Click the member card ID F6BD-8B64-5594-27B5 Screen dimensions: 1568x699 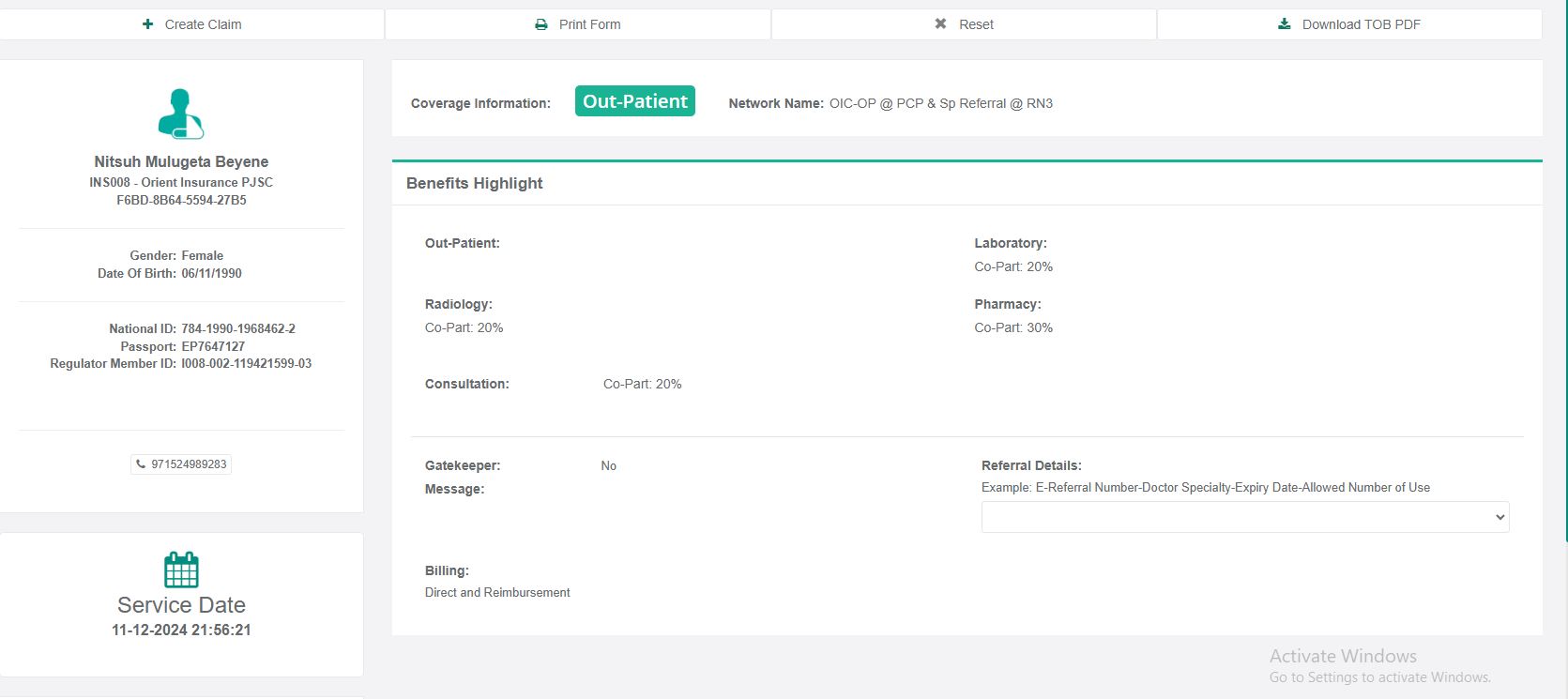coord(181,200)
